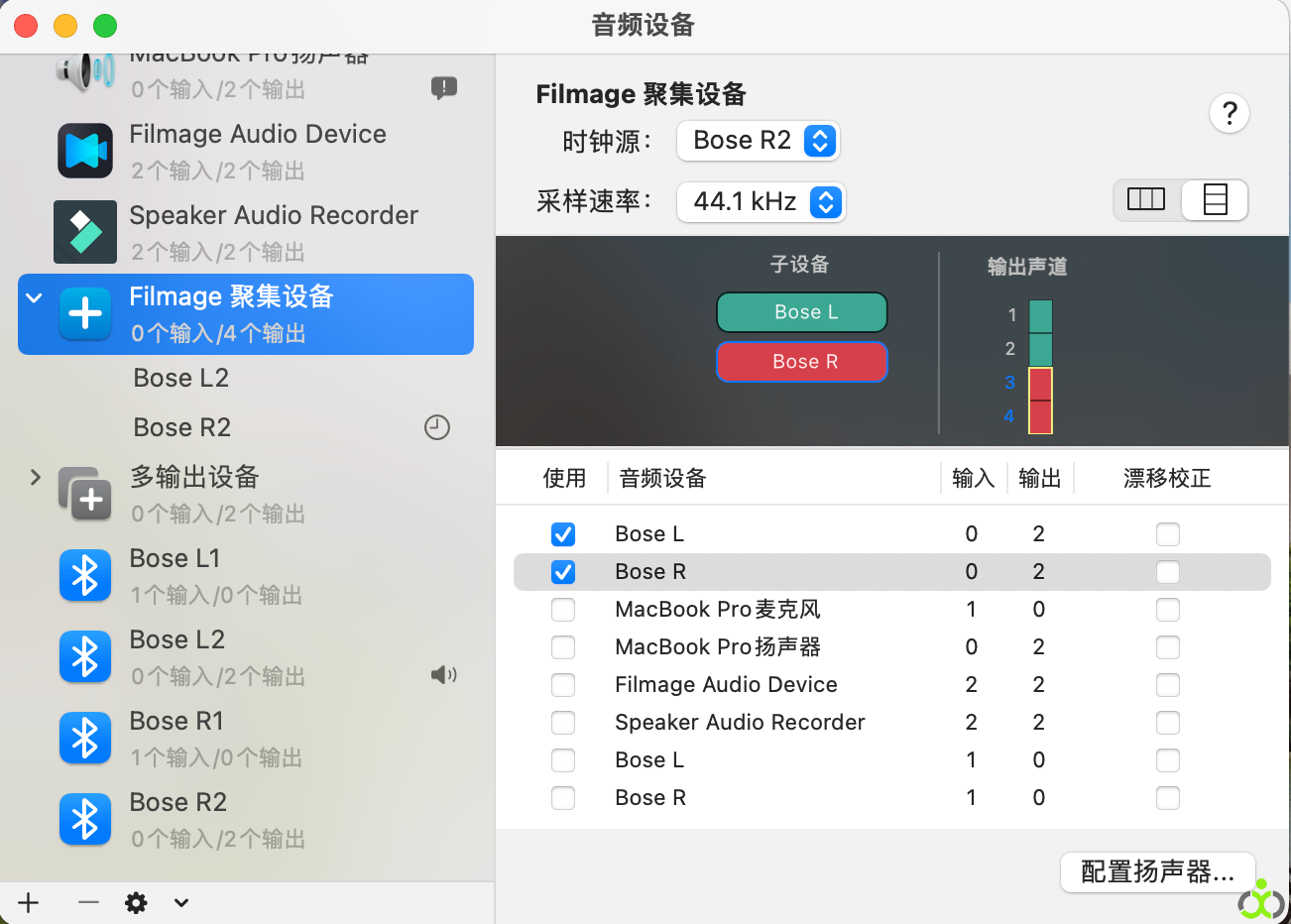Select the Filmage Audio Device table row
The height and width of the screenshot is (924, 1291).
[892, 685]
